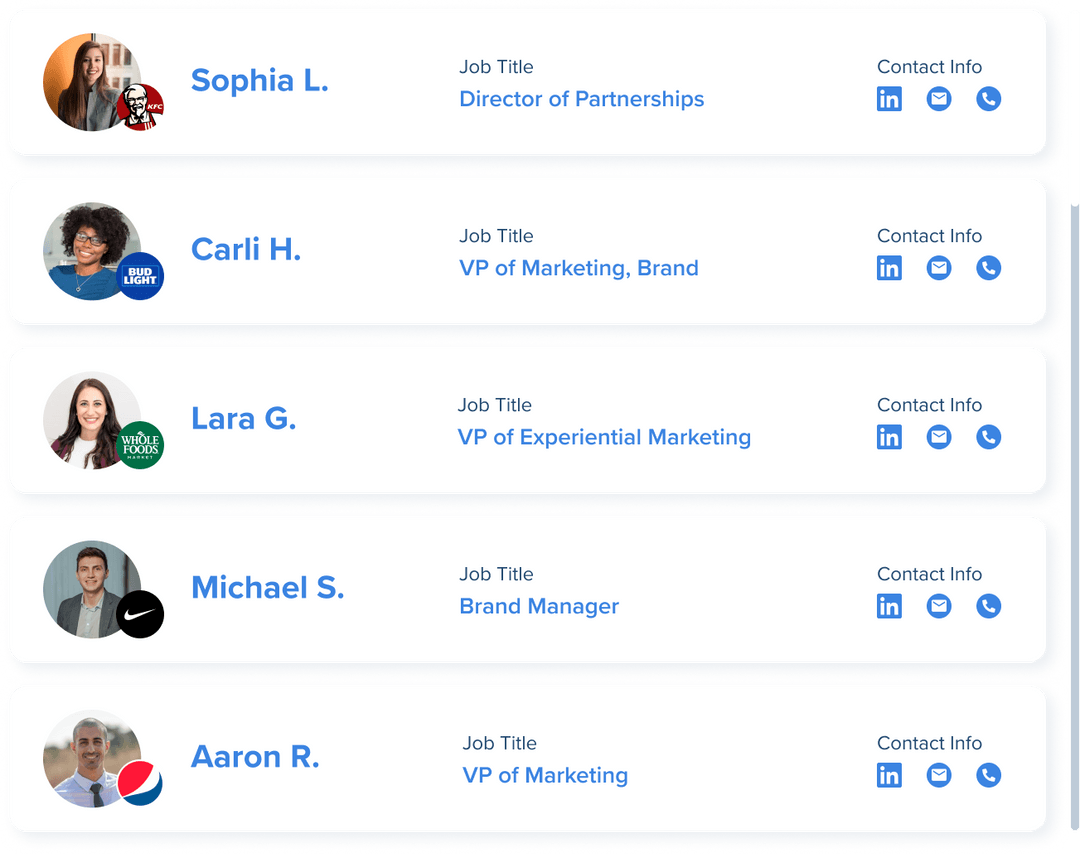Click the Director of Partnerships job title
Image resolution: width=1080 pixels, height=854 pixels.
coord(582,99)
